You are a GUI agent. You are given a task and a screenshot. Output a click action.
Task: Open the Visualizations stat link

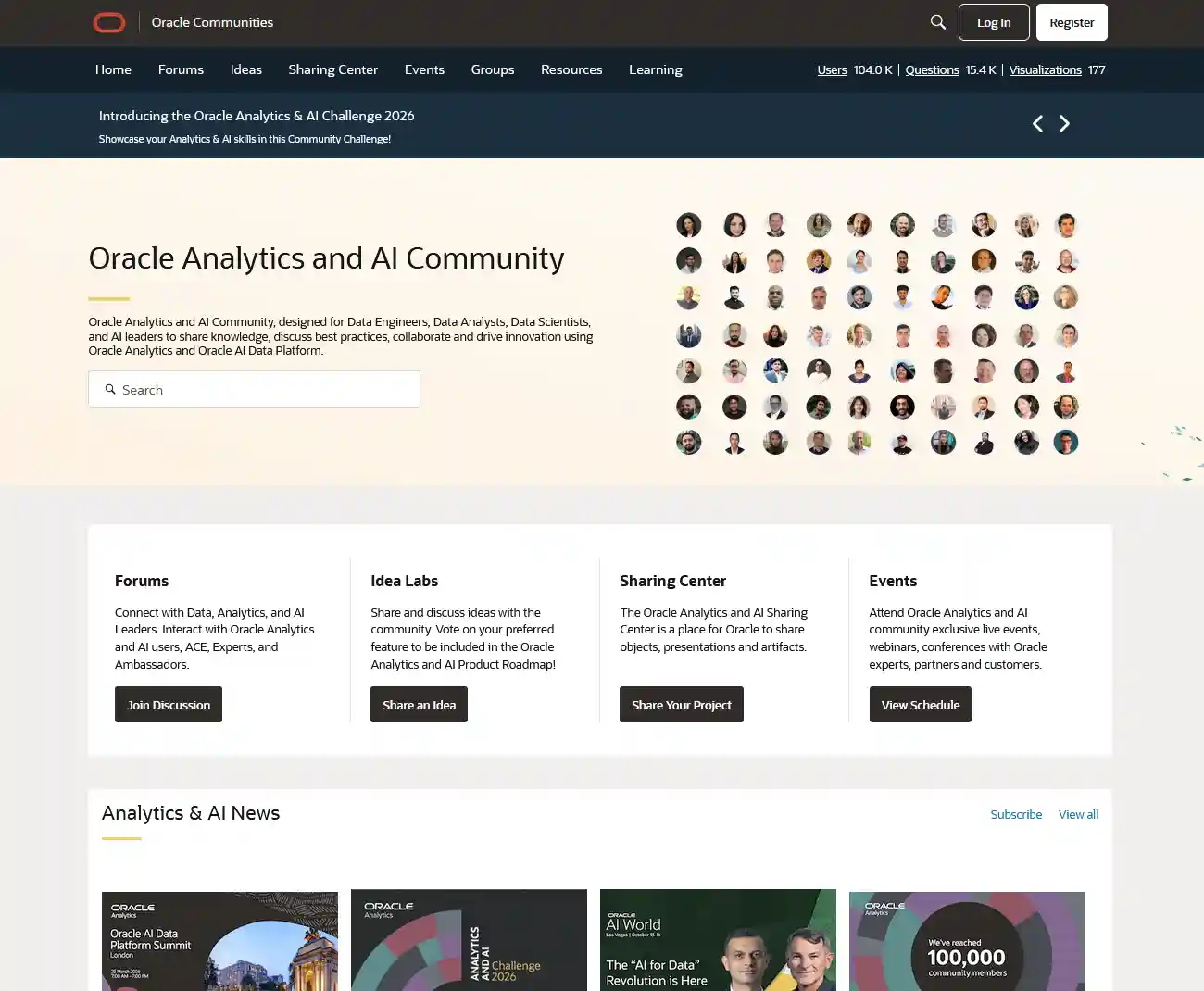1045,70
